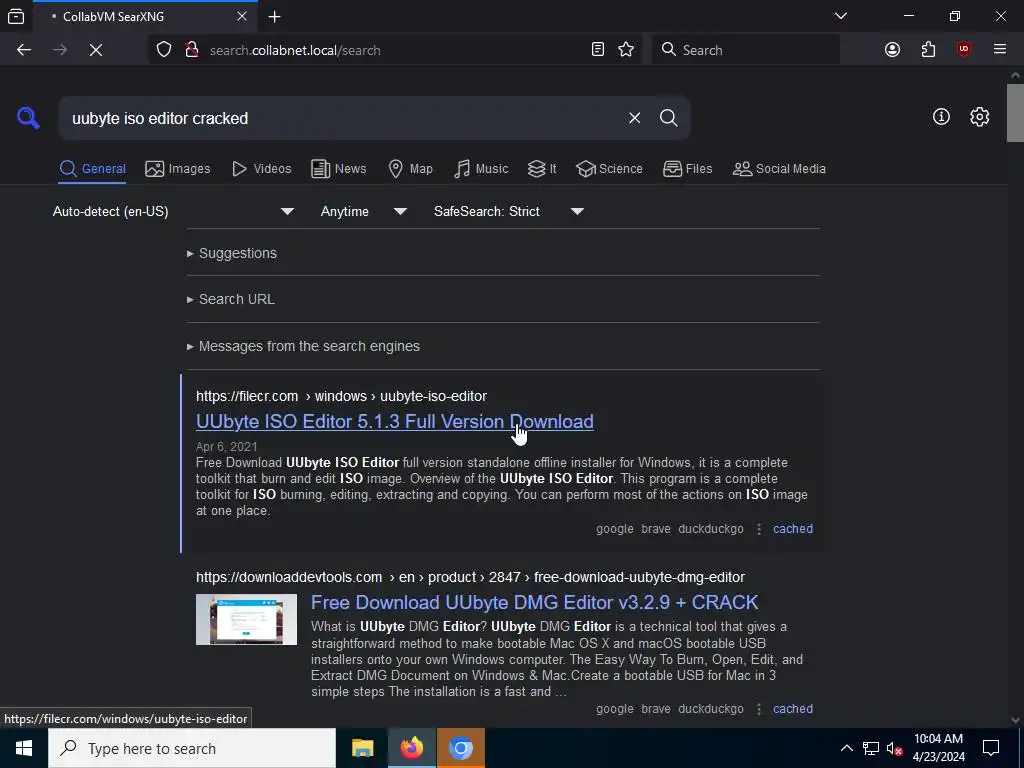Click three-dot menu on downloaddevtools result
Screen dimensions: 1024x768
pyautogui.click(x=758, y=709)
